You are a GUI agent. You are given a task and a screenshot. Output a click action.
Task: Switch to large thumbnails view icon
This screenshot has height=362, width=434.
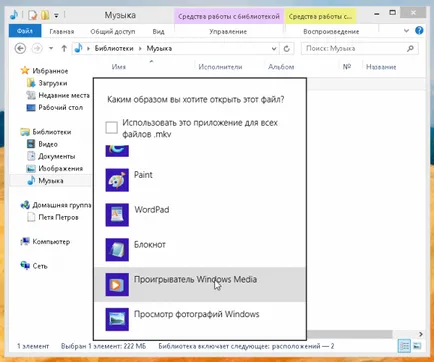[417, 346]
